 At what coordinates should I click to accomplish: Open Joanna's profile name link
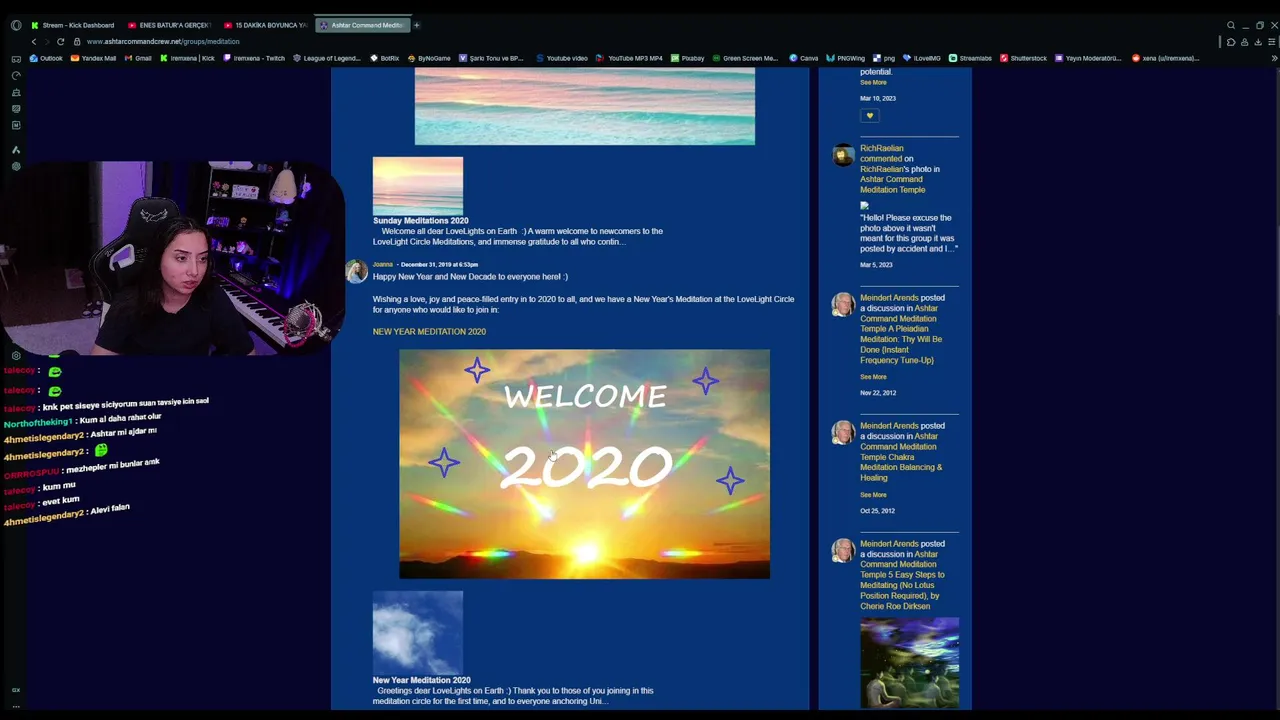[x=383, y=265]
